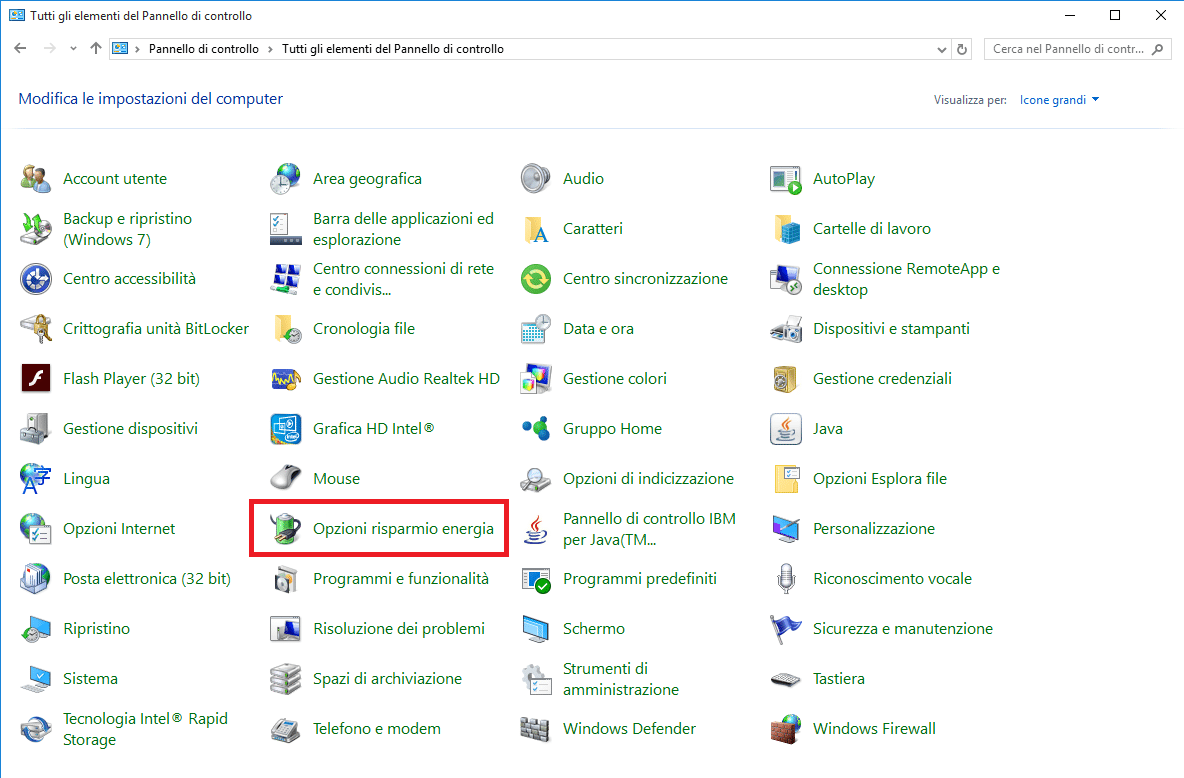Viewport: 1184px width, 778px height.
Task: Click the Gestione credenziali safe icon
Action: coord(785,378)
